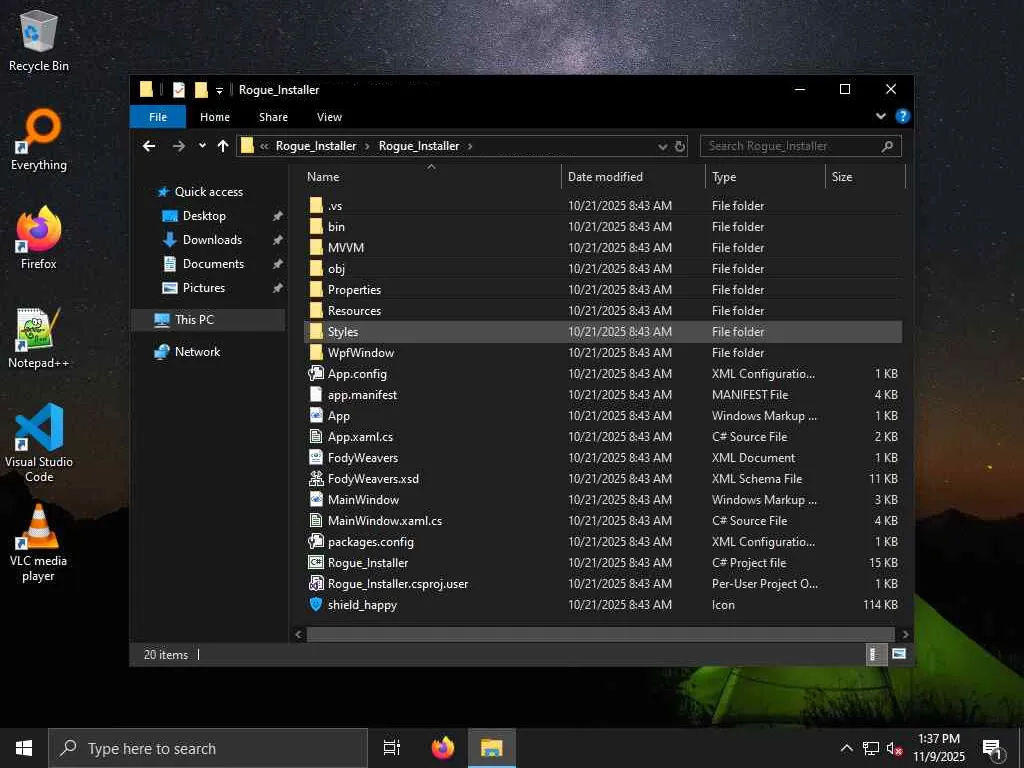This screenshot has height=768, width=1024.
Task: Open the address bar history dropdown
Action: (662, 147)
